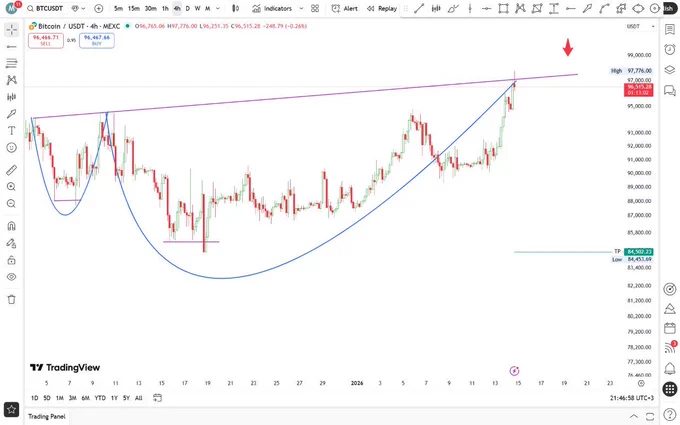The image size is (680, 425).
Task: Open the watchlist panel icon
Action: point(670,29)
